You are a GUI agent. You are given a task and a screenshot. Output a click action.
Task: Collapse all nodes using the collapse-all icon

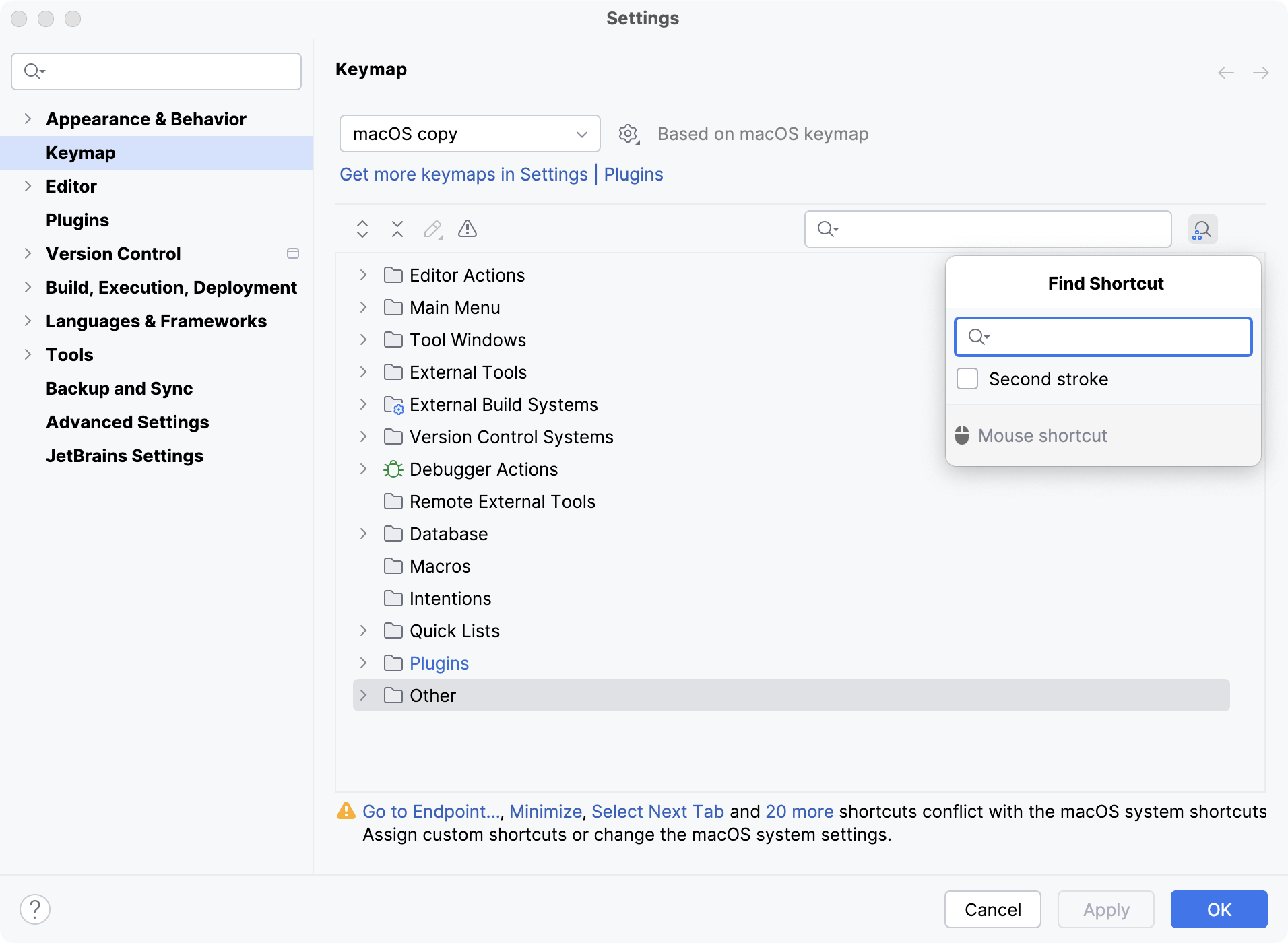pos(397,229)
